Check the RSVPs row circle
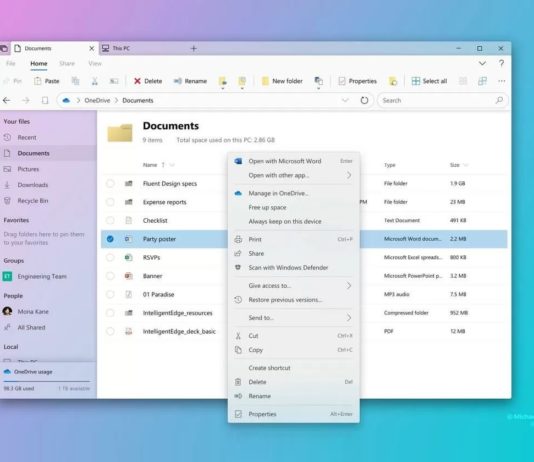Screen dimensions: 534x462 point(110,257)
